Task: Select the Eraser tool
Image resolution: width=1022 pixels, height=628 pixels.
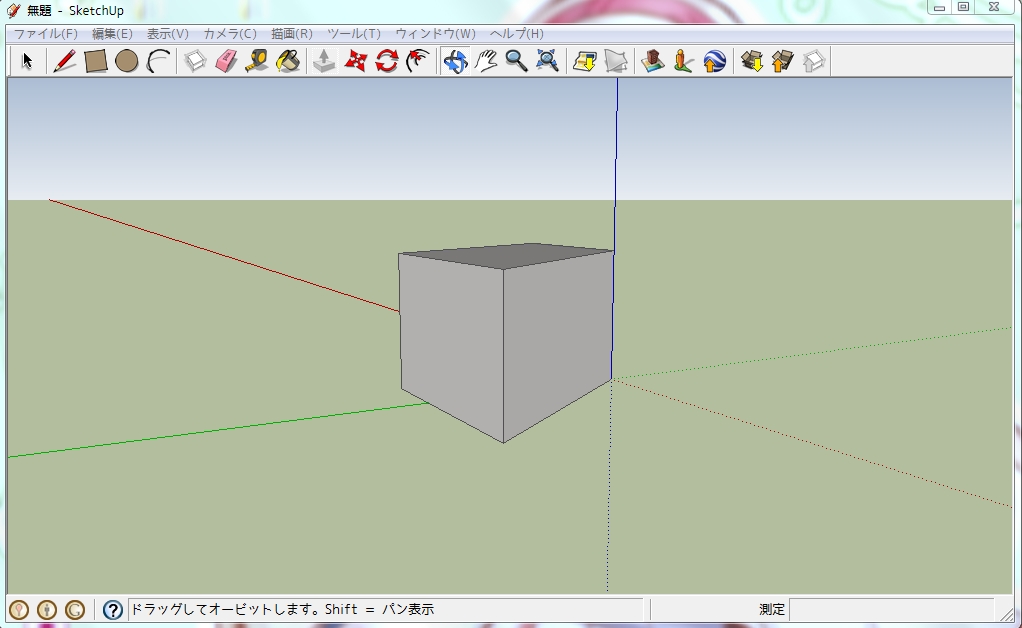Action: [227, 61]
